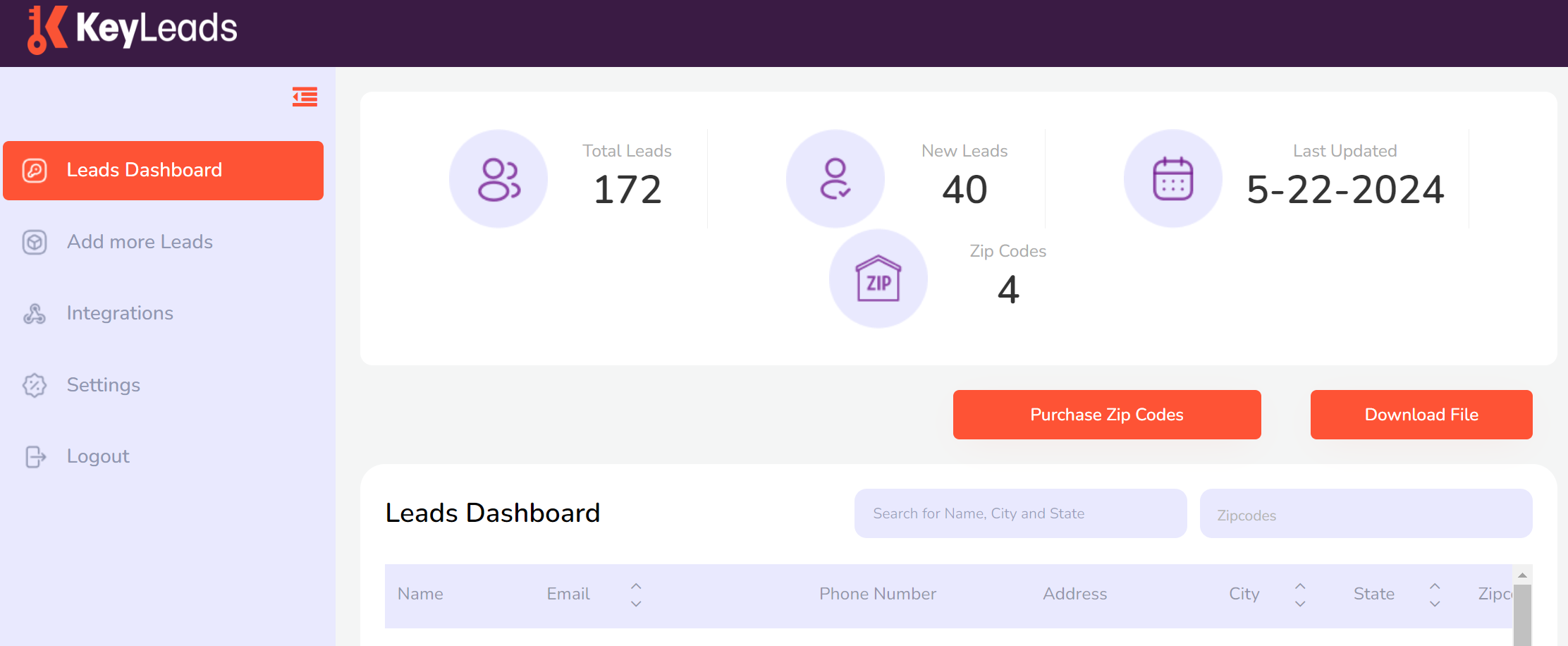Click the Purchase Zip Codes button

[x=1106, y=415]
